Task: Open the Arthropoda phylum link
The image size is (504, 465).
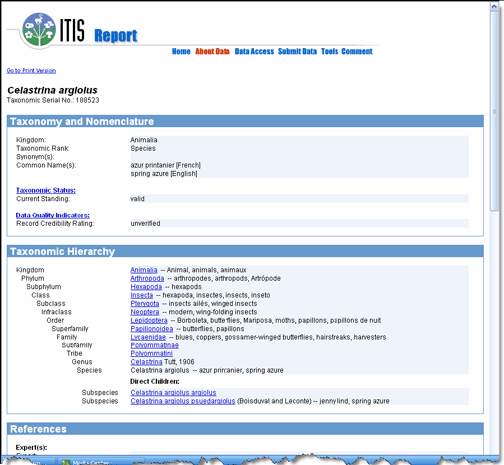Action: click(147, 278)
